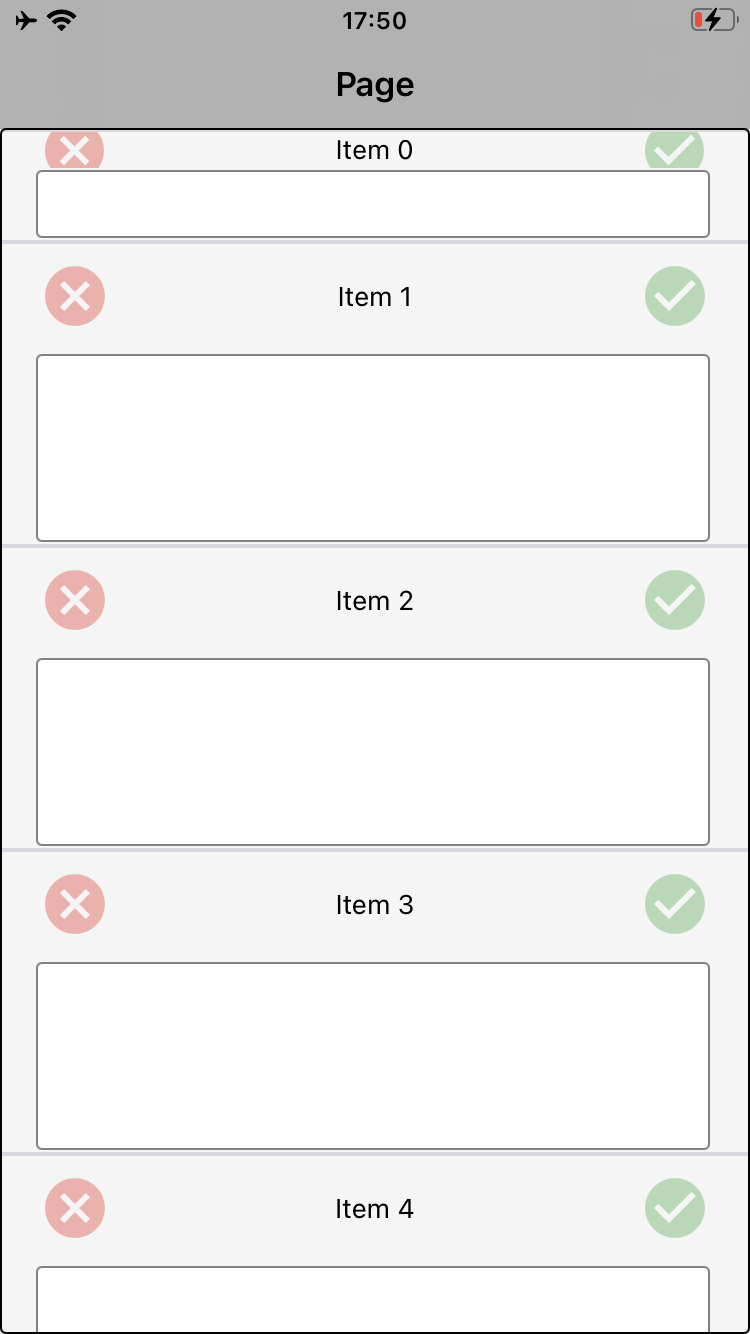The width and height of the screenshot is (750, 1334).
Task: Tap the Page title in header
Action: click(375, 85)
